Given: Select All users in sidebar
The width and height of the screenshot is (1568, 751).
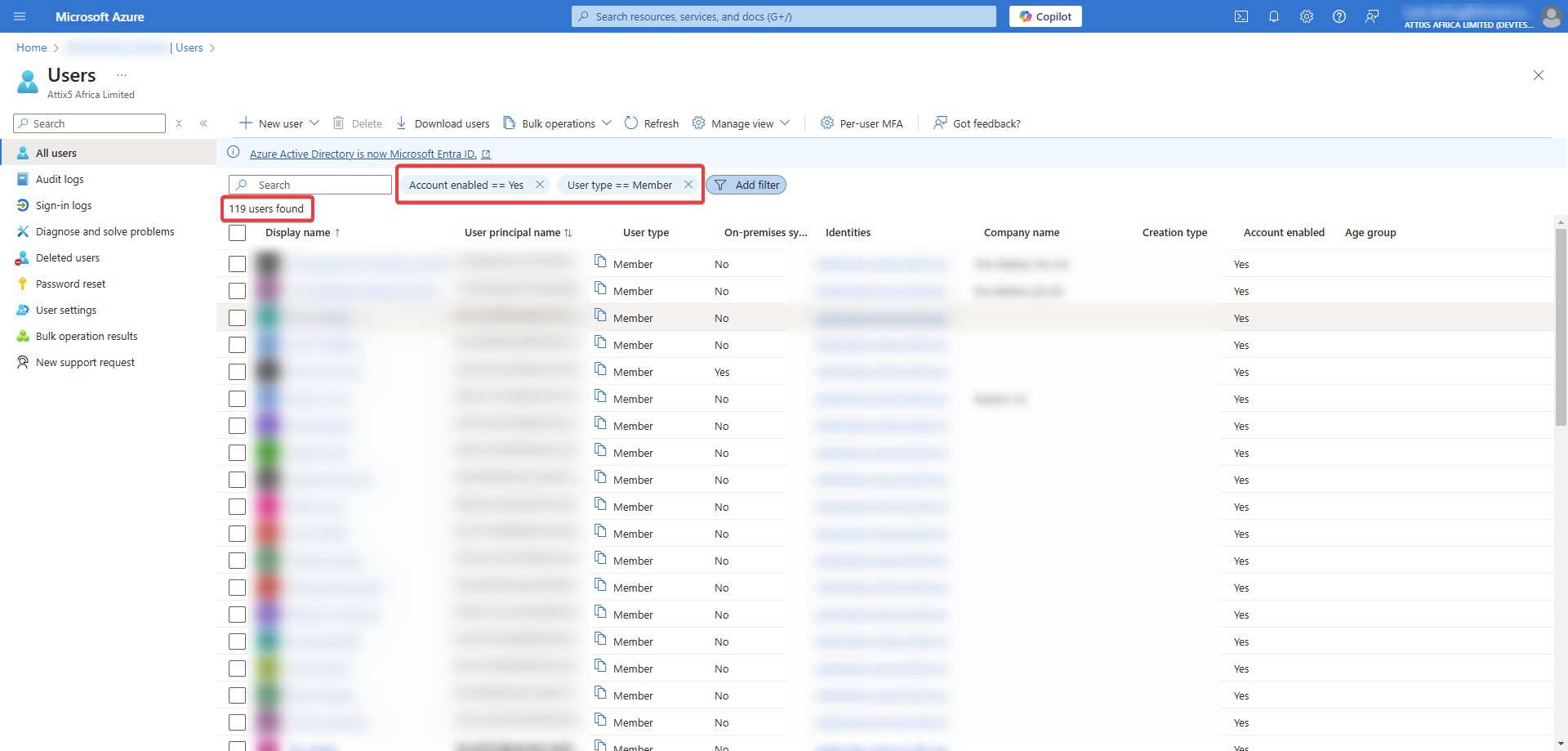Looking at the screenshot, I should [x=108, y=153].
